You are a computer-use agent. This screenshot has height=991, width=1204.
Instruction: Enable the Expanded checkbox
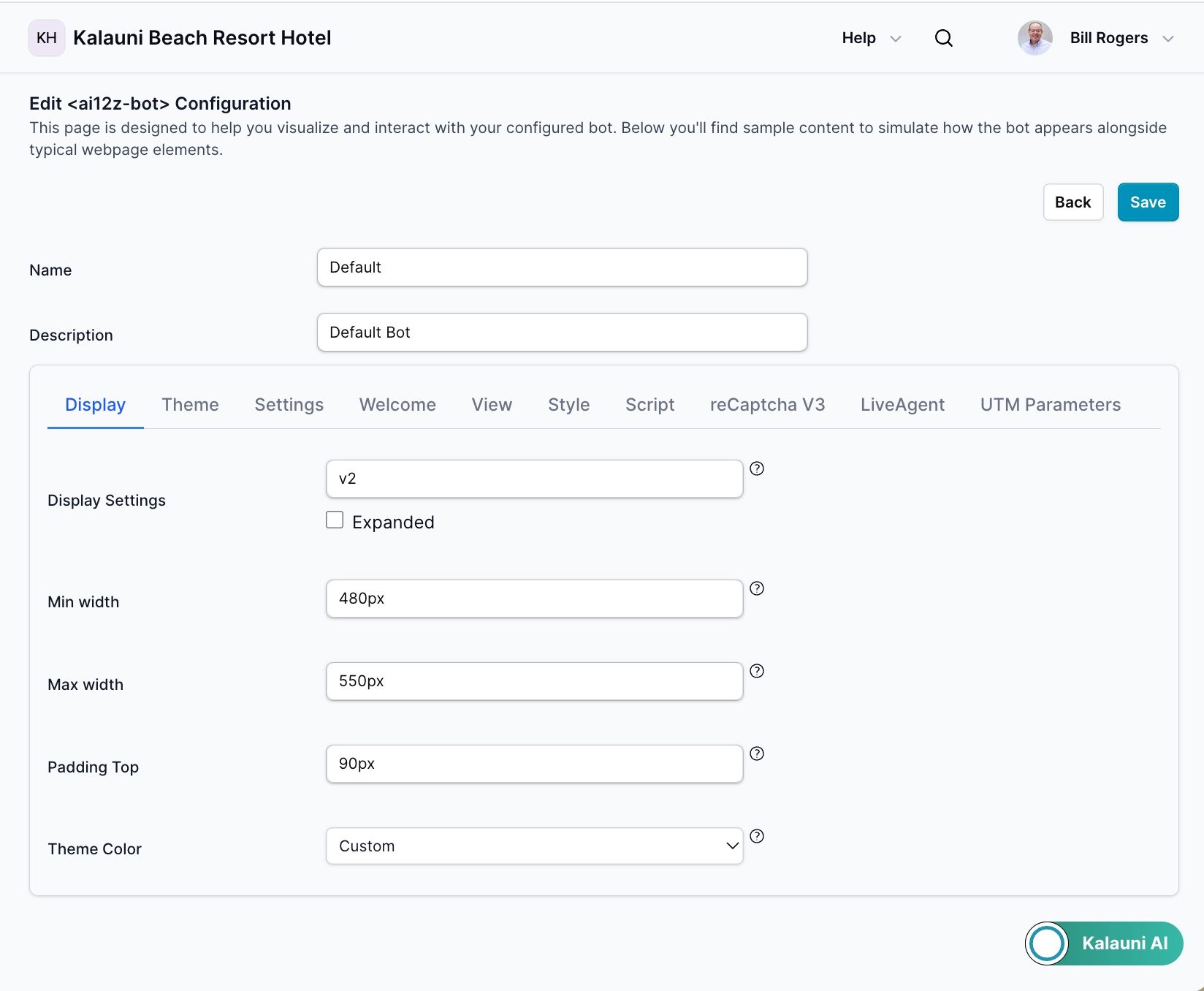335,520
